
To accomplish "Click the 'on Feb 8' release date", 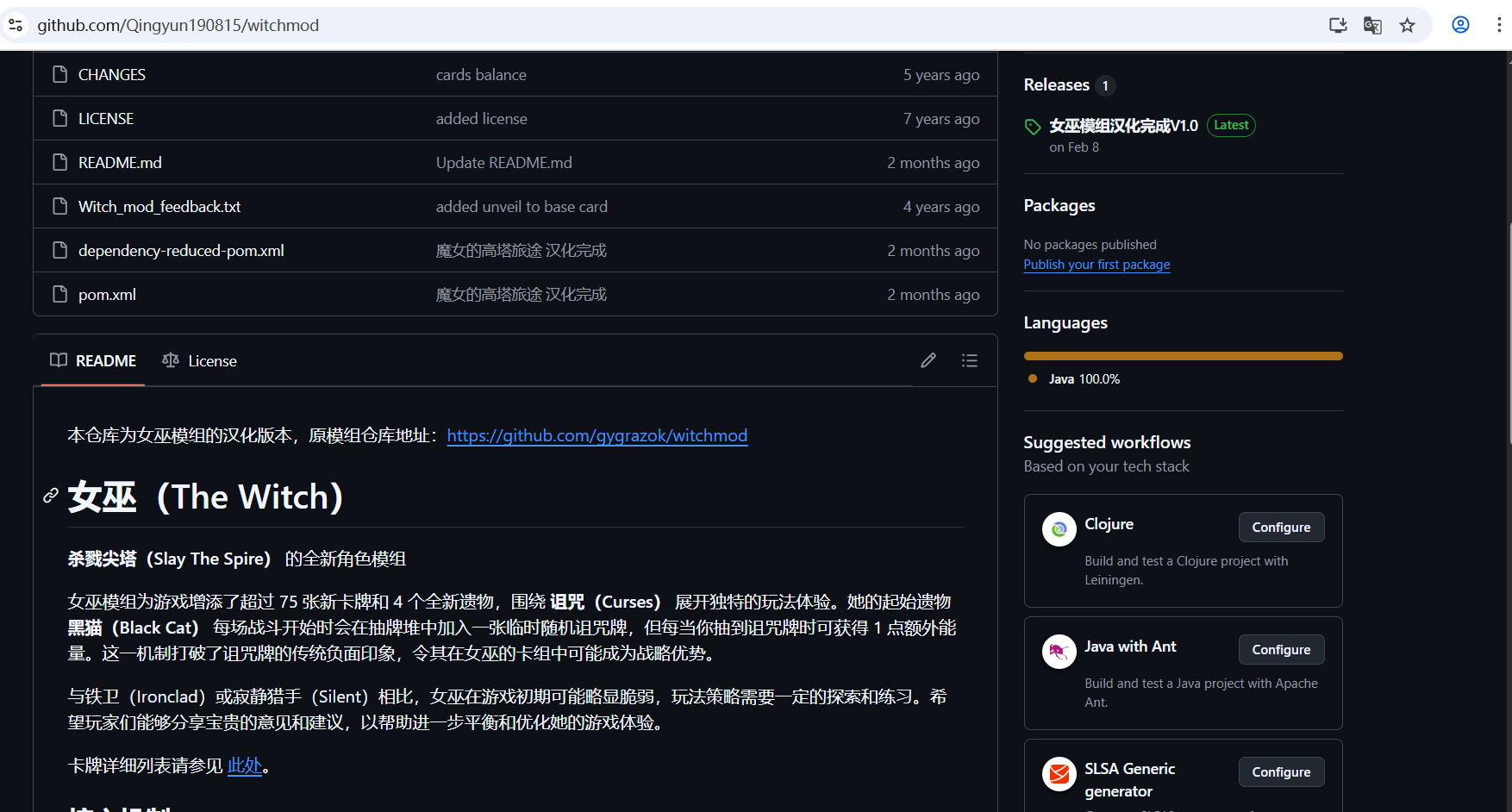I will tap(1074, 147).
